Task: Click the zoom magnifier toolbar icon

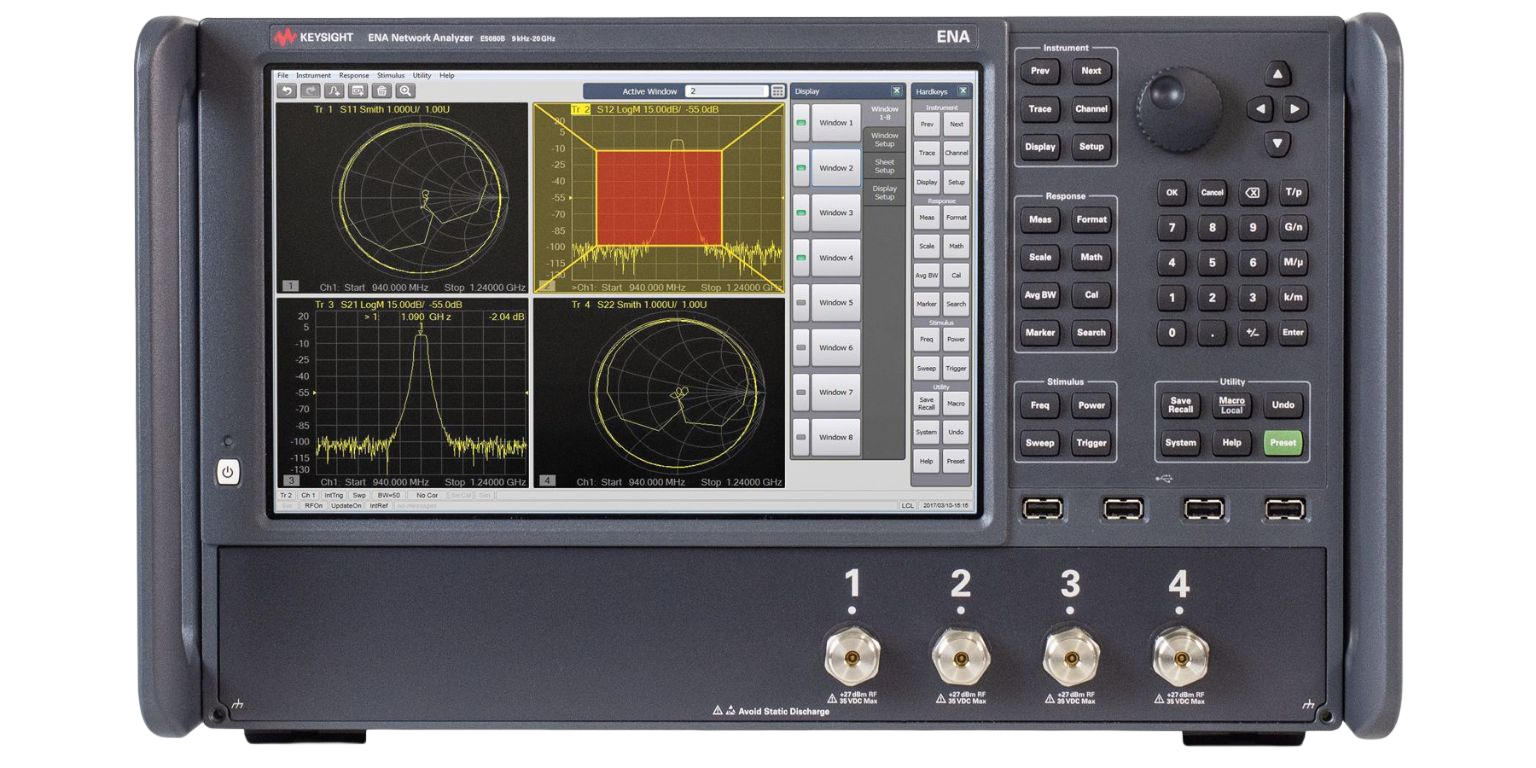Action: (405, 91)
